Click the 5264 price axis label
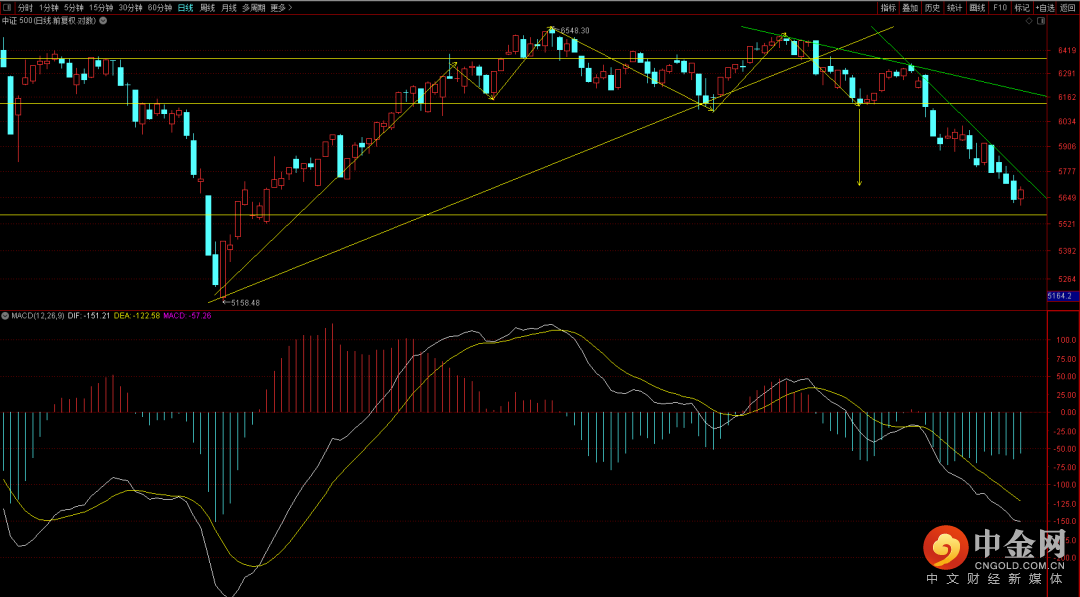The image size is (1080, 597). 1067,279
